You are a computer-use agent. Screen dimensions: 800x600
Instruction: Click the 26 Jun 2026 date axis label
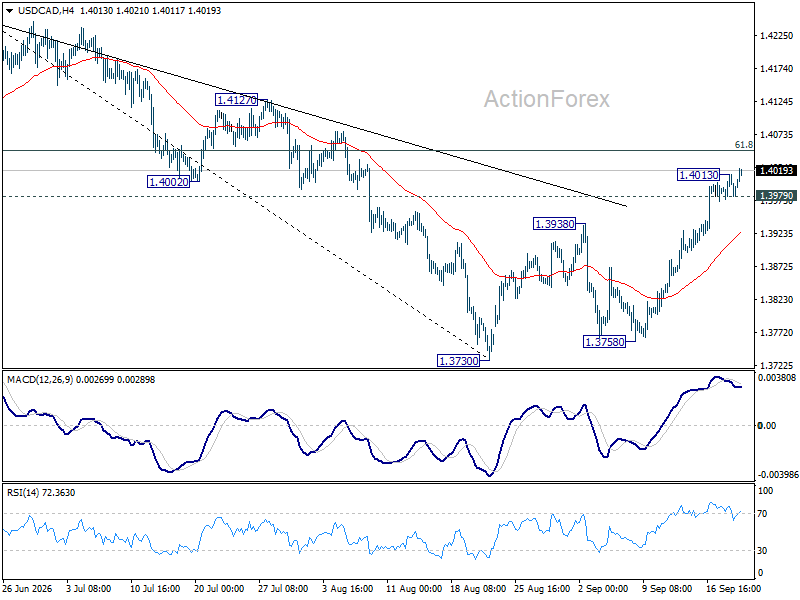pyautogui.click(x=28, y=588)
